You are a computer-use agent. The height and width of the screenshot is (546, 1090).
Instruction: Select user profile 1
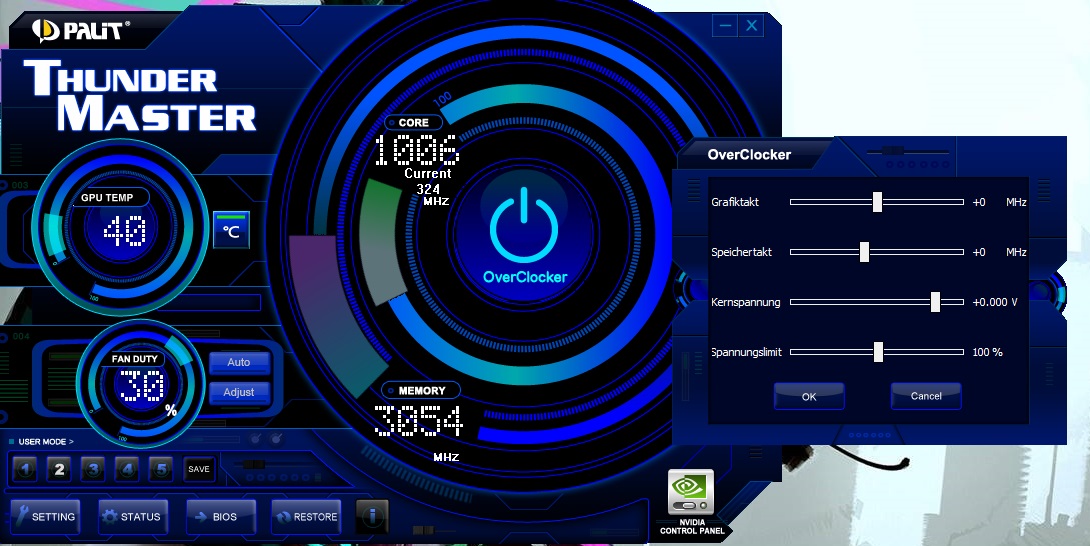click(x=25, y=469)
